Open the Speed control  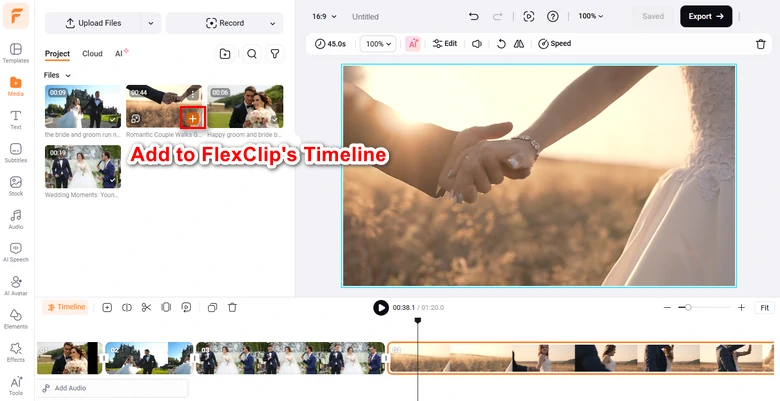[x=555, y=44]
